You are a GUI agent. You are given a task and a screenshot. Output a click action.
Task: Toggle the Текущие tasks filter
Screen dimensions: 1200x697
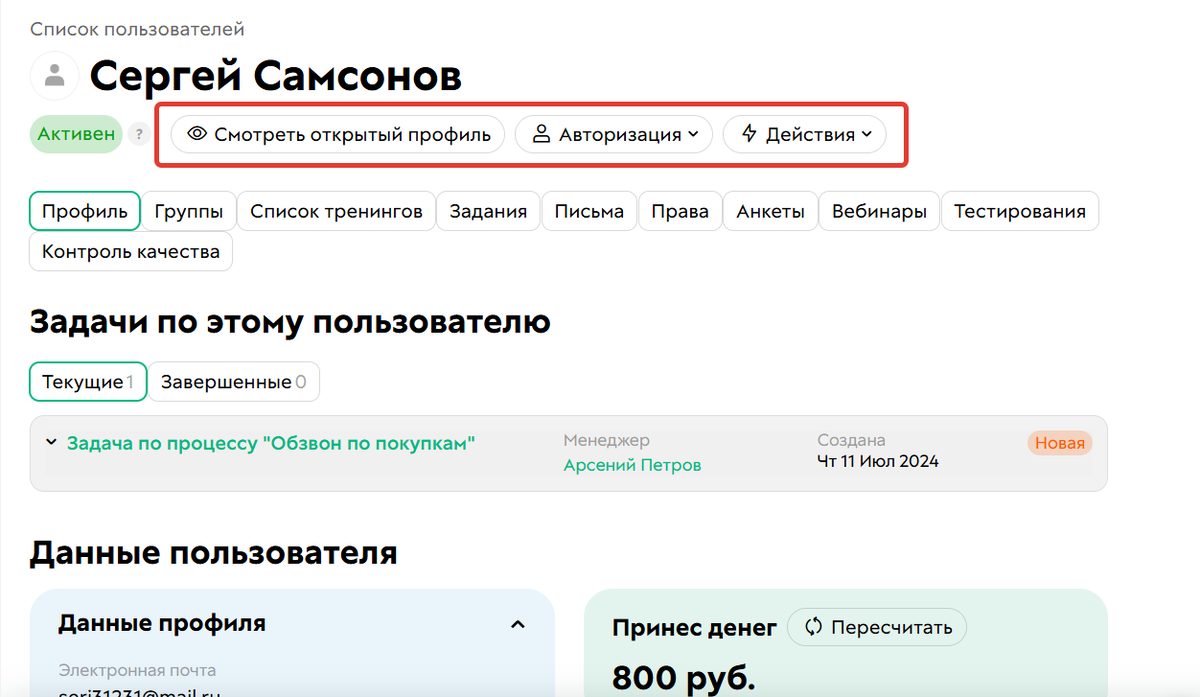click(x=88, y=381)
